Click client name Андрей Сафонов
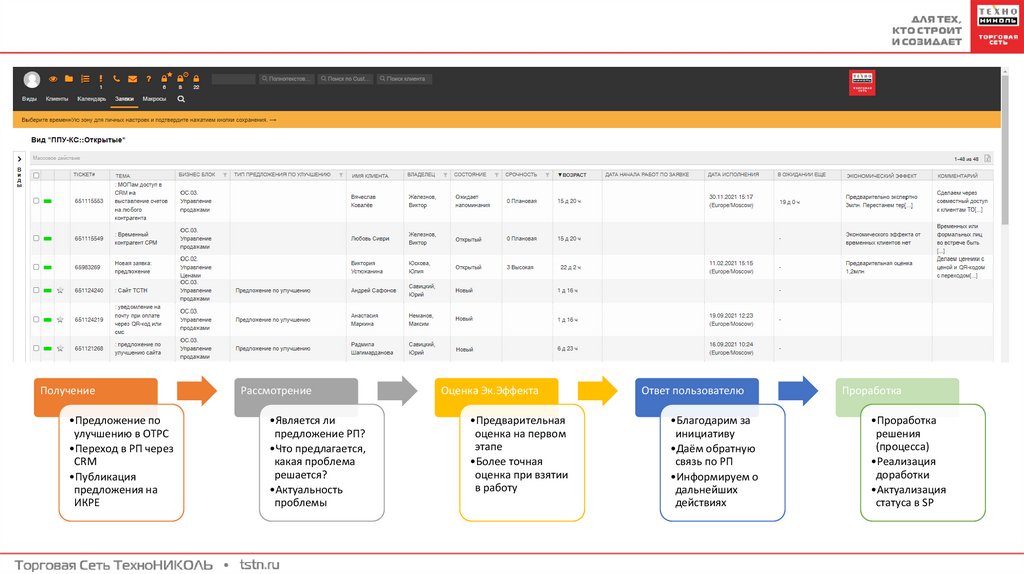Viewport: 1024px width, 574px height. click(374, 290)
